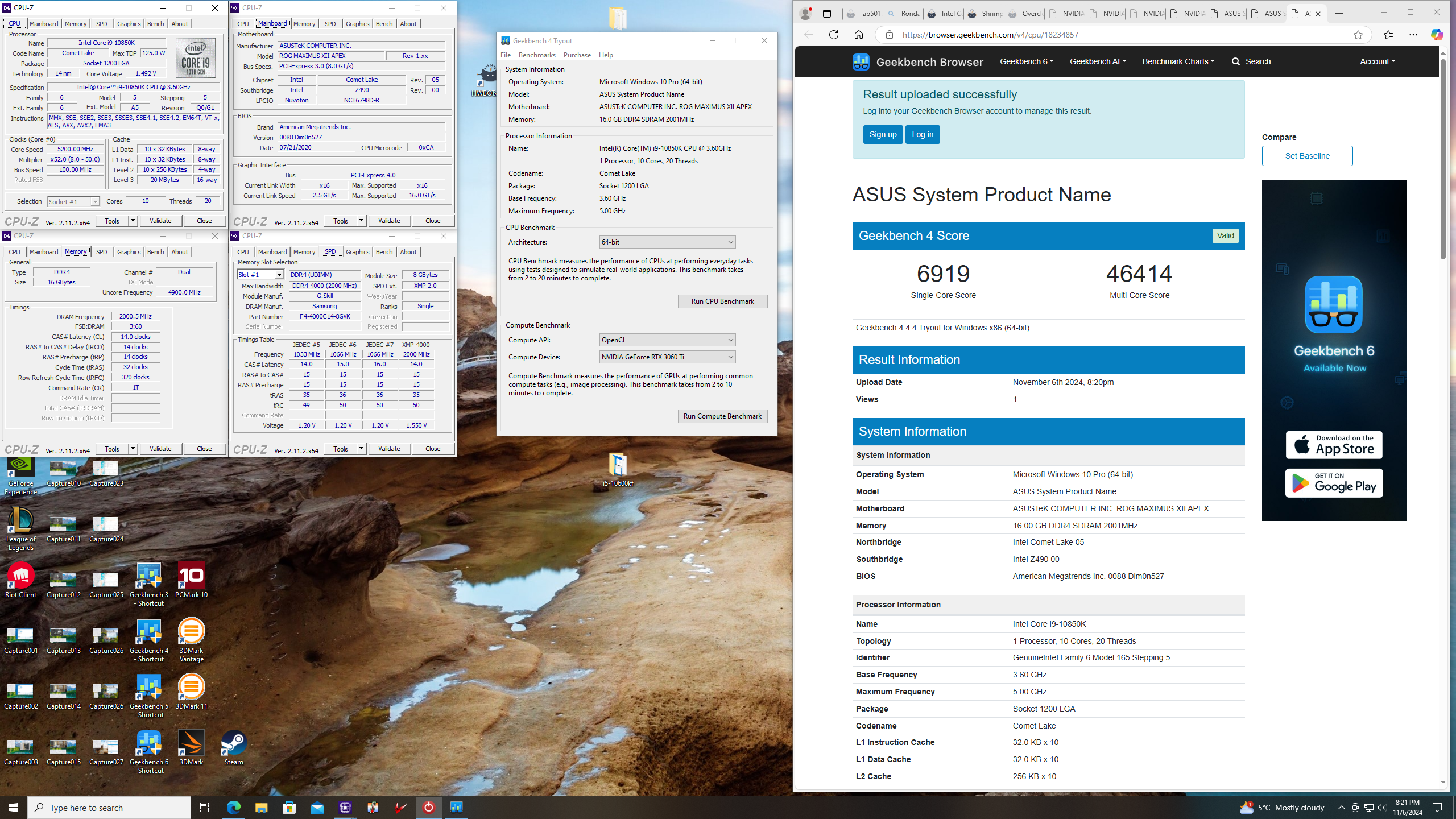Open Geekbench 4 File menu
Viewport: 1456px width, 819px height.
point(506,55)
